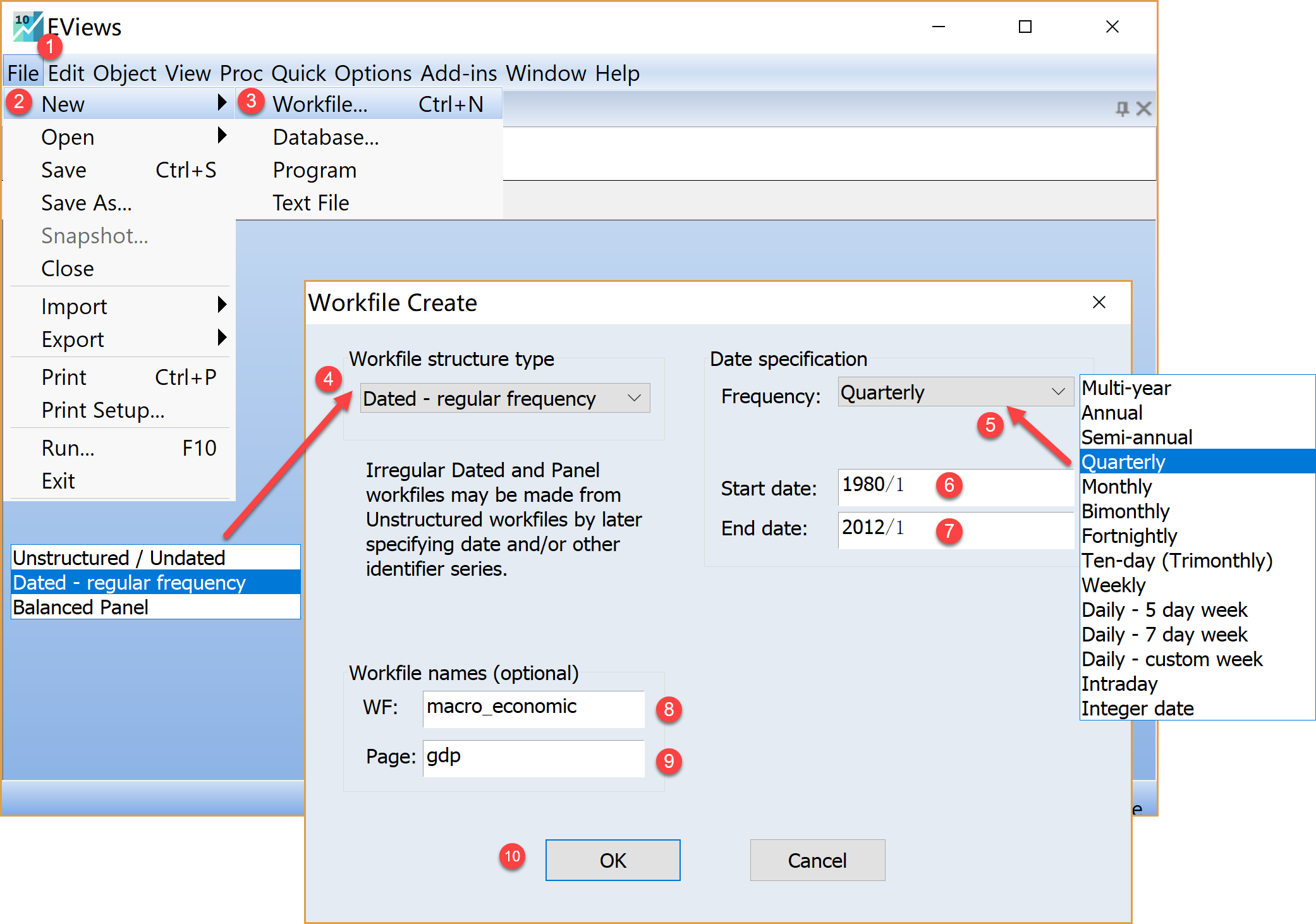
Task: Open the Quick menu
Action: point(298,73)
